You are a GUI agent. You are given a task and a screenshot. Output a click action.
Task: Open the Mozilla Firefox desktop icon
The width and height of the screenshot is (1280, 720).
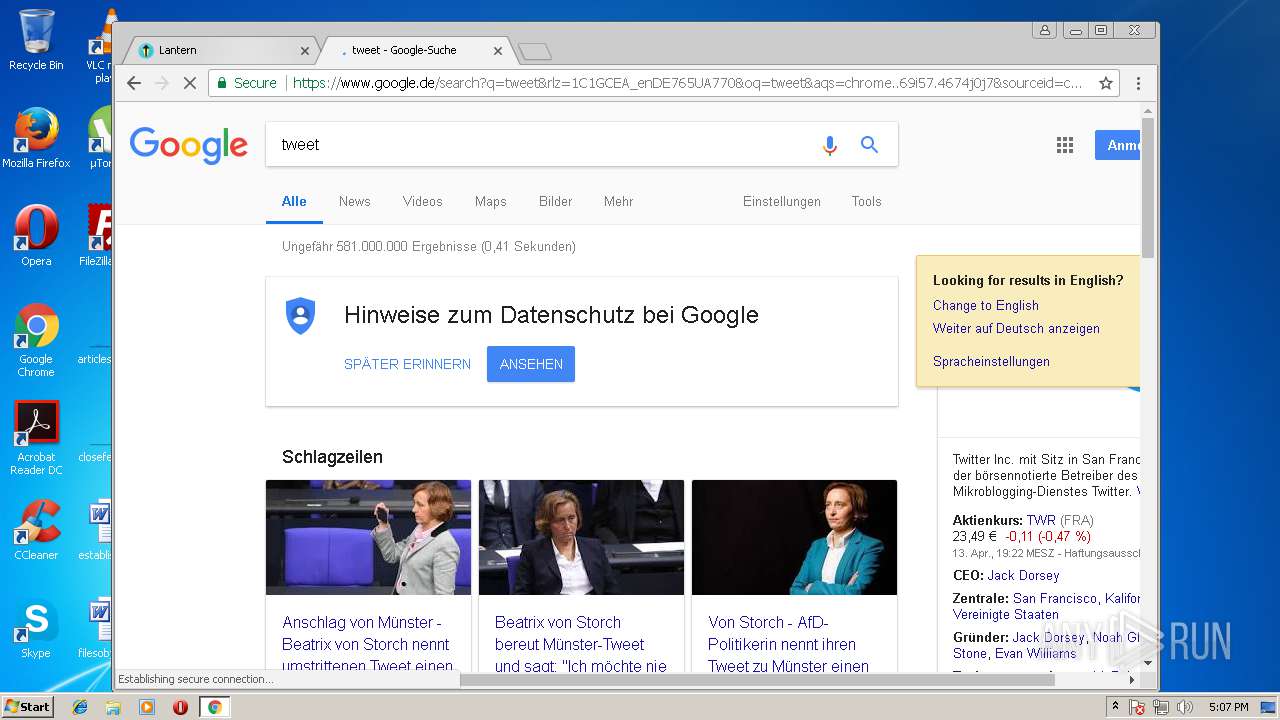(x=36, y=138)
